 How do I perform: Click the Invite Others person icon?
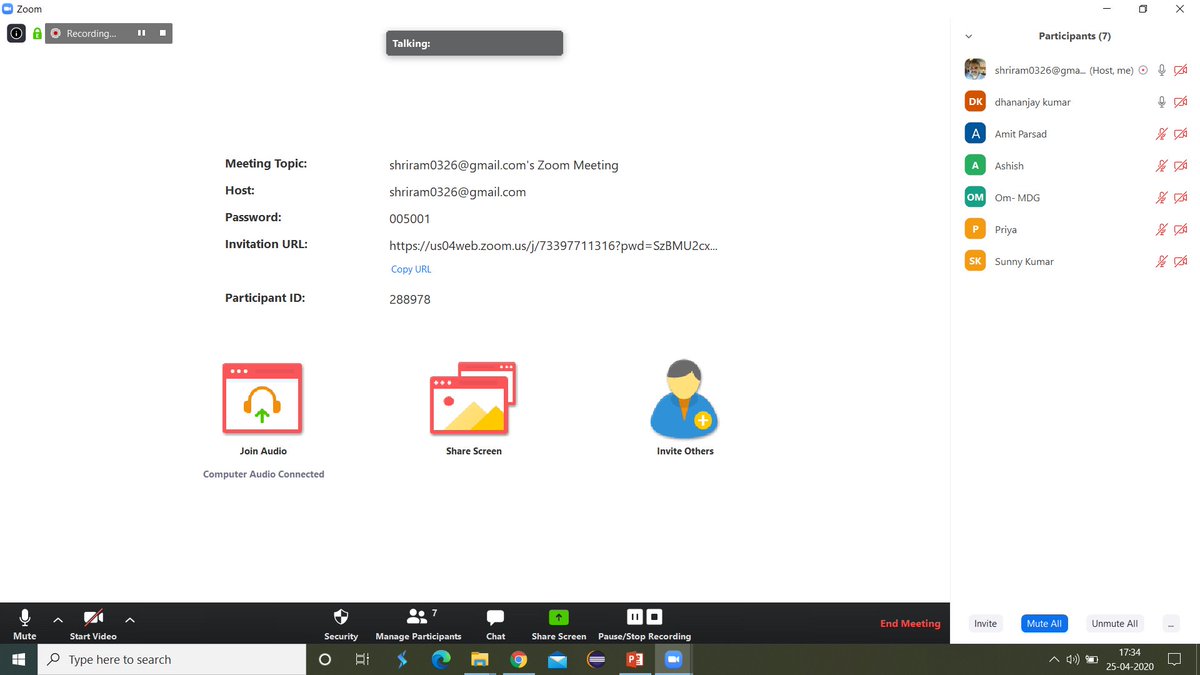[685, 399]
